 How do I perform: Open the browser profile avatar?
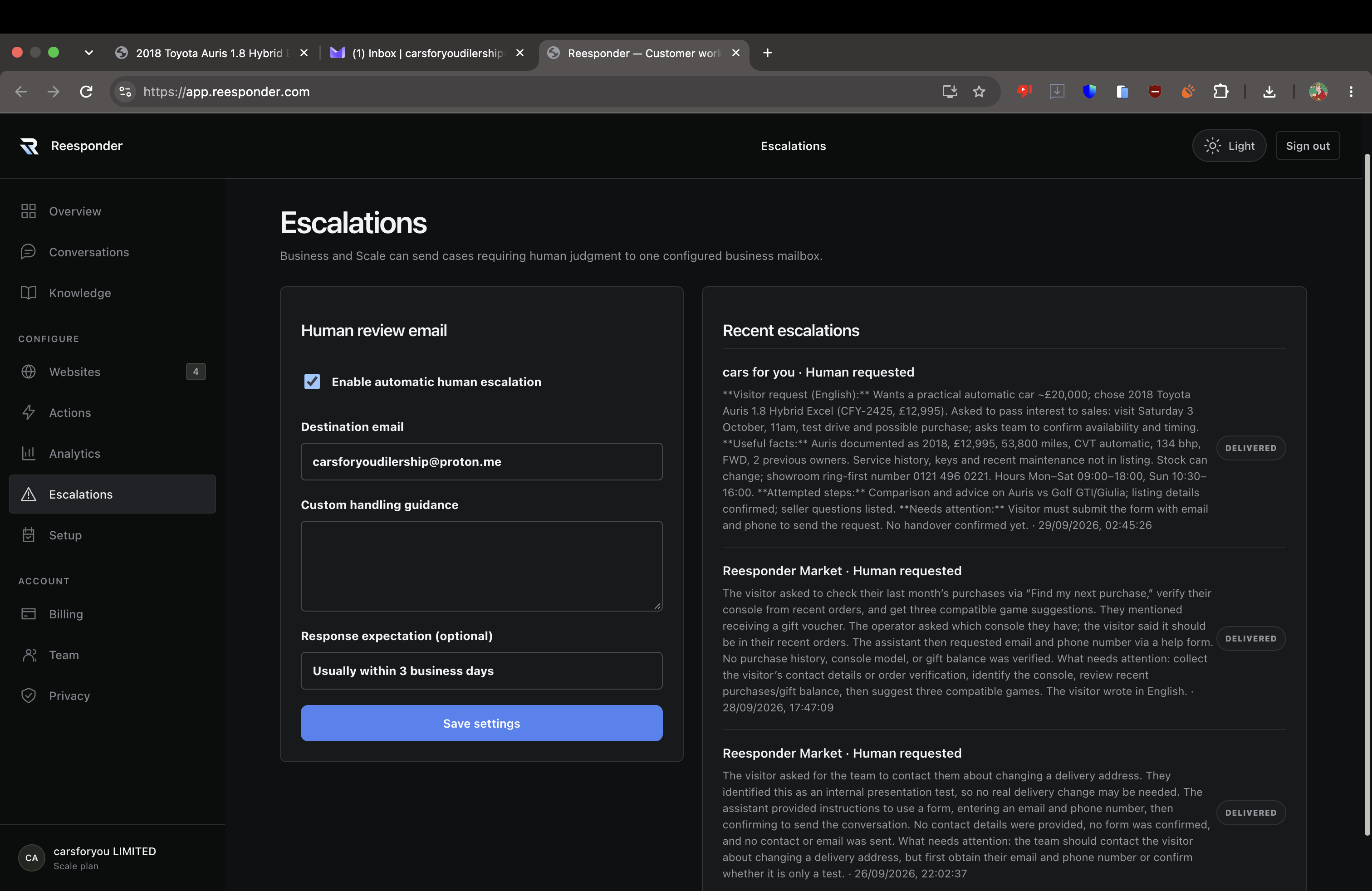tap(1318, 92)
